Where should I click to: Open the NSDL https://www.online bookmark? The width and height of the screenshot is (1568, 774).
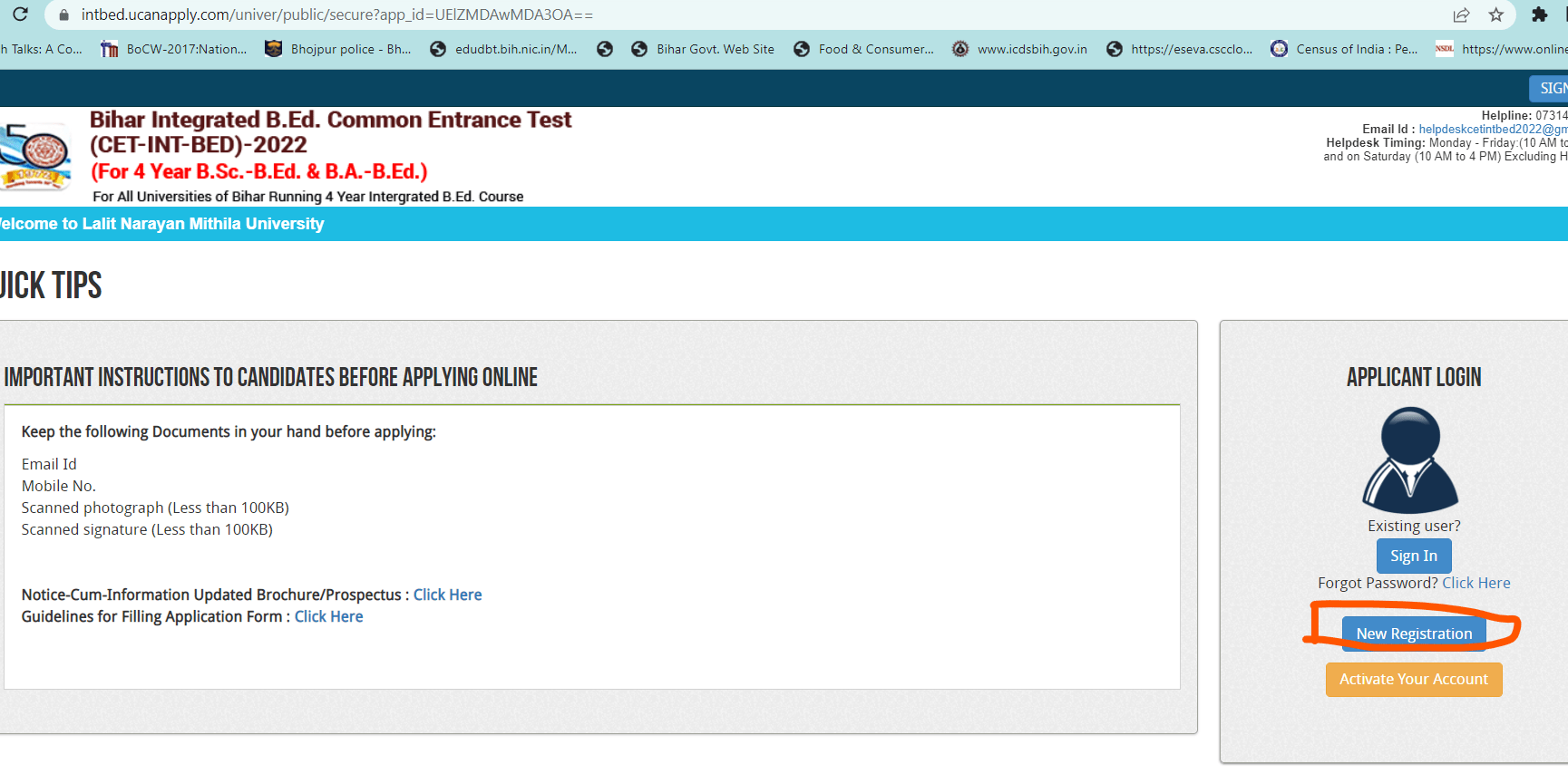coord(1502,49)
